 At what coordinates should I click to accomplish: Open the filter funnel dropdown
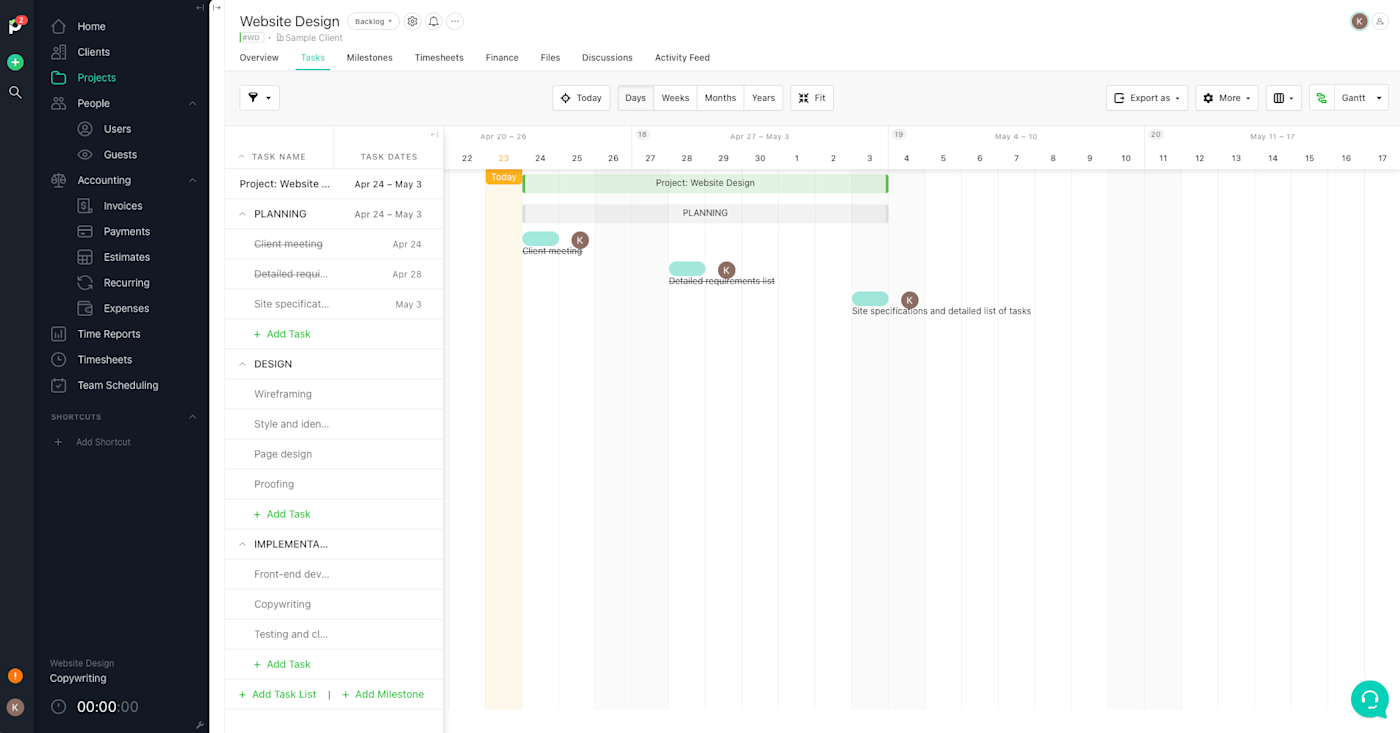pyautogui.click(x=259, y=98)
